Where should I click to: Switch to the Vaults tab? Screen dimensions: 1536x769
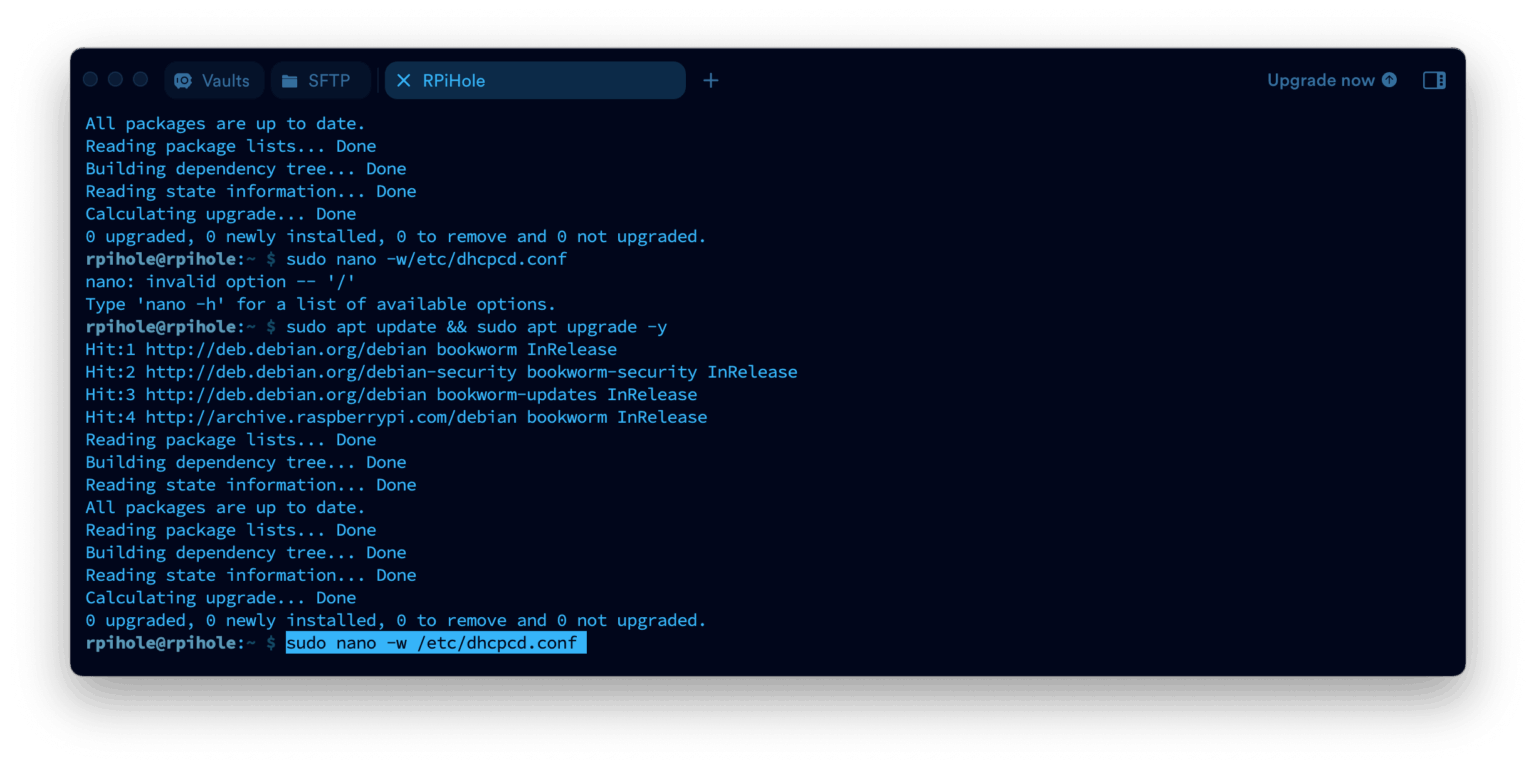214,81
